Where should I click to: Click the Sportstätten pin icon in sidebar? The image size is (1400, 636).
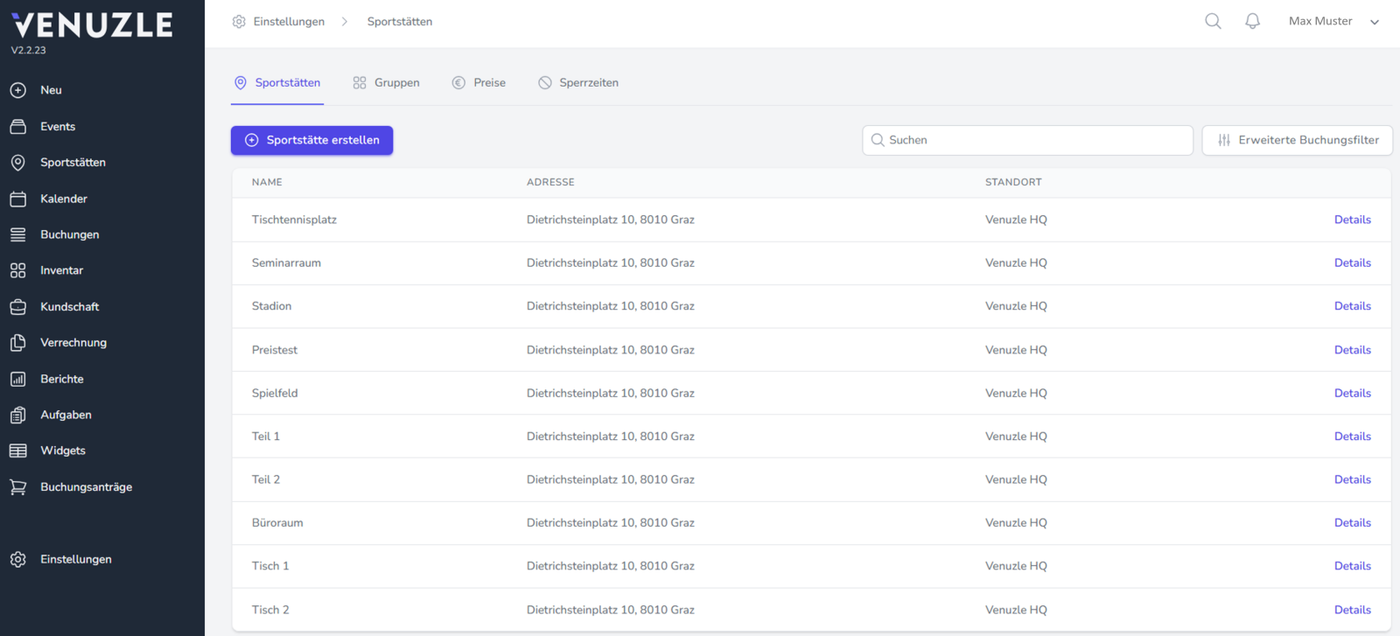[18, 163]
